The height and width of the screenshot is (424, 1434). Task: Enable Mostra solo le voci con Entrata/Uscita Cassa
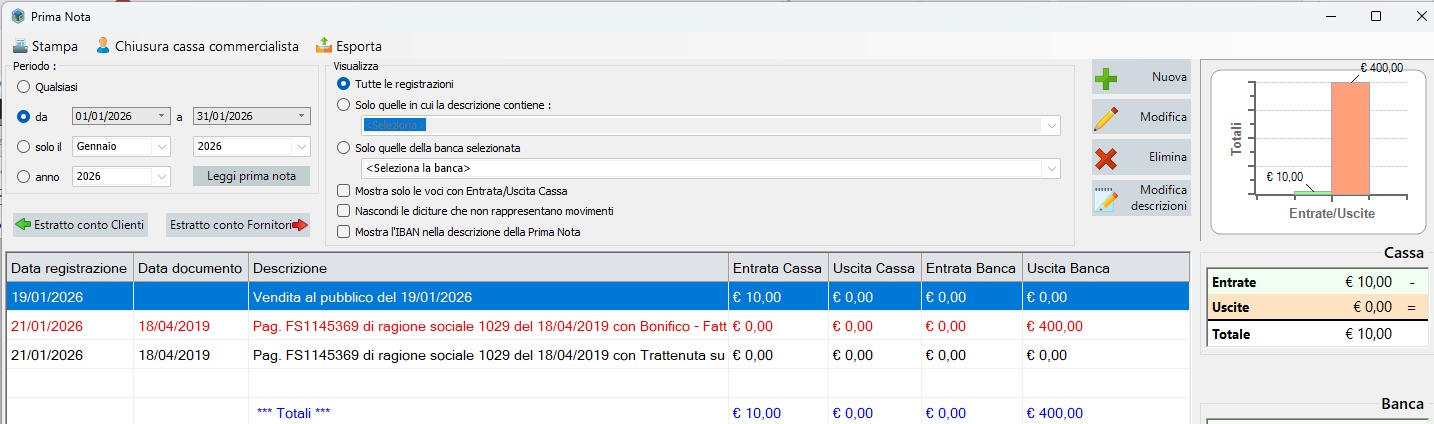point(345,191)
